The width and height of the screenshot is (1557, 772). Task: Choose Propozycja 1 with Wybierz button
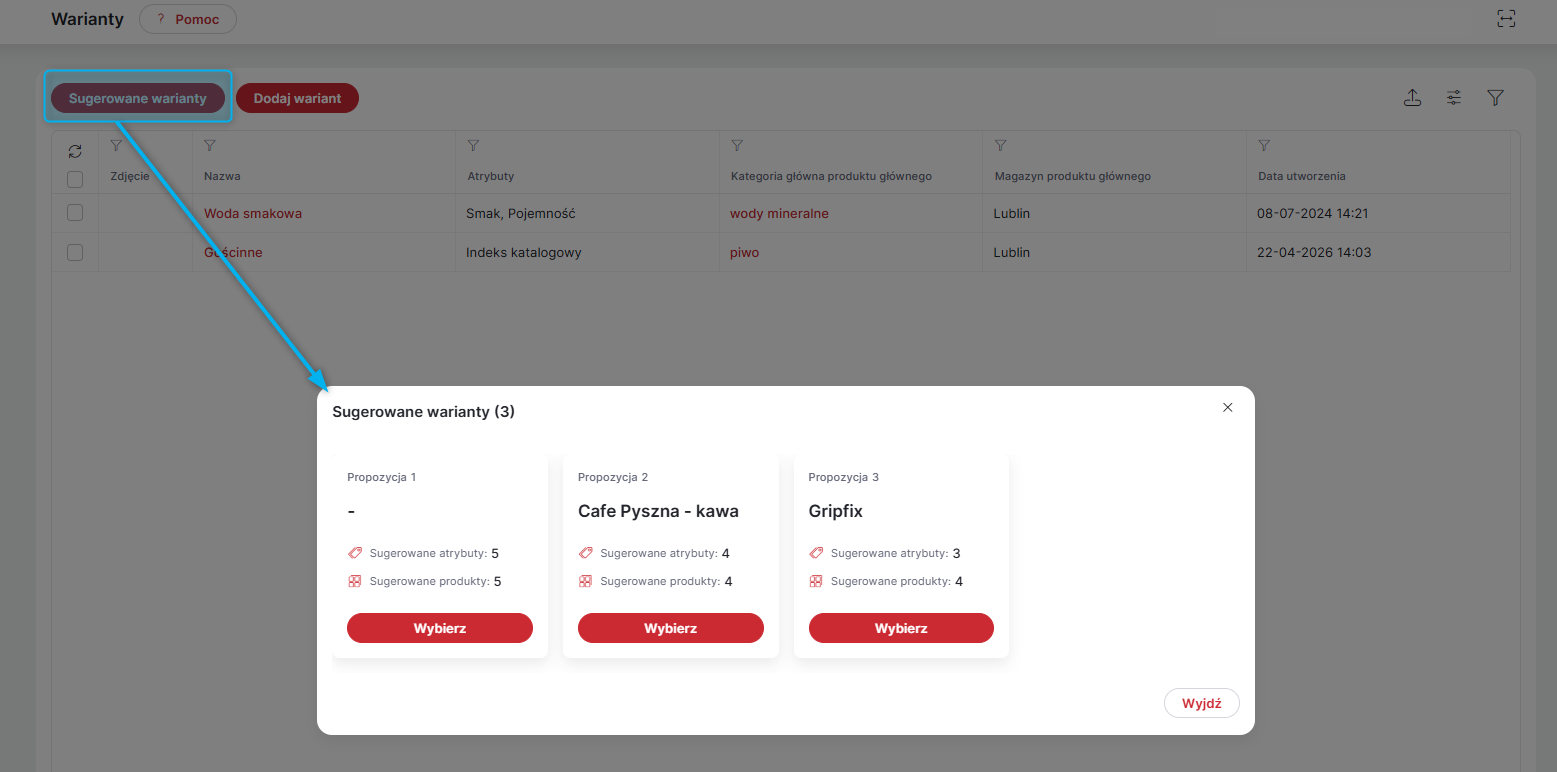440,628
